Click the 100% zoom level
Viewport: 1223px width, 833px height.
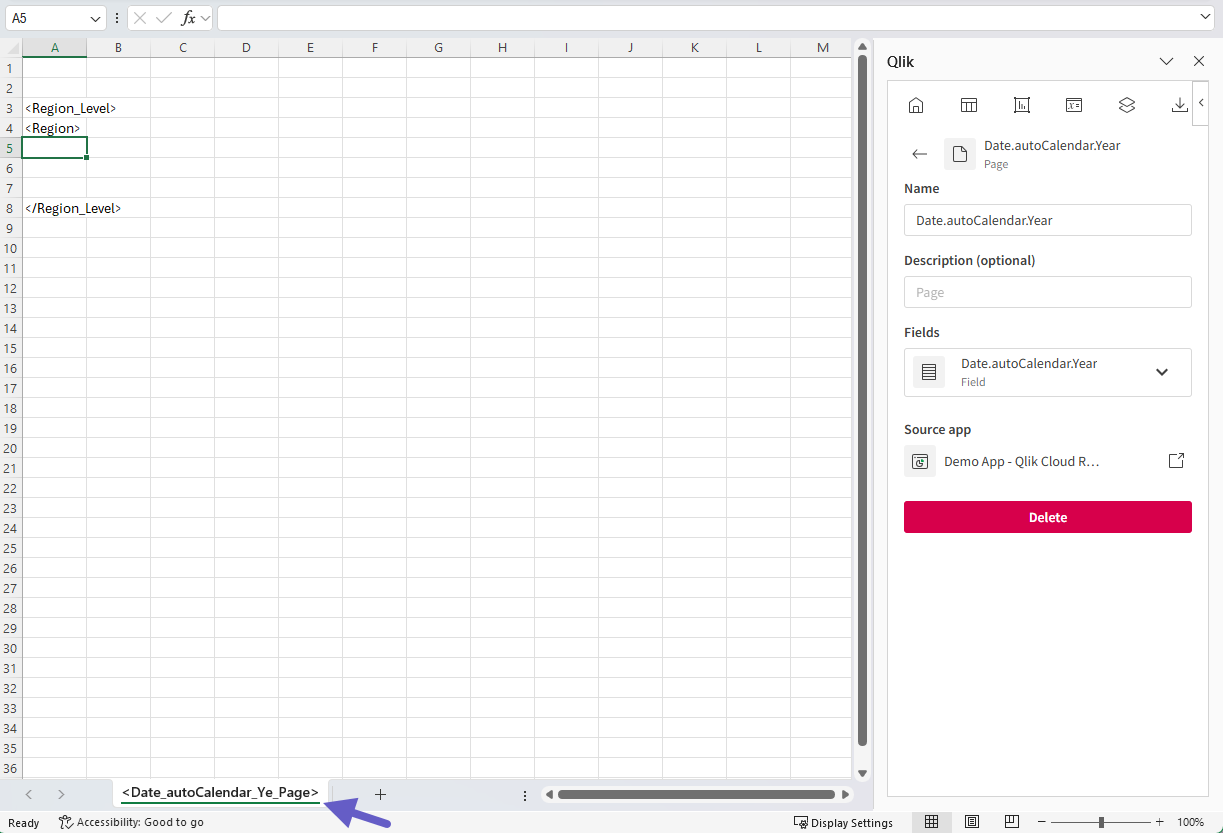pyautogui.click(x=1190, y=822)
